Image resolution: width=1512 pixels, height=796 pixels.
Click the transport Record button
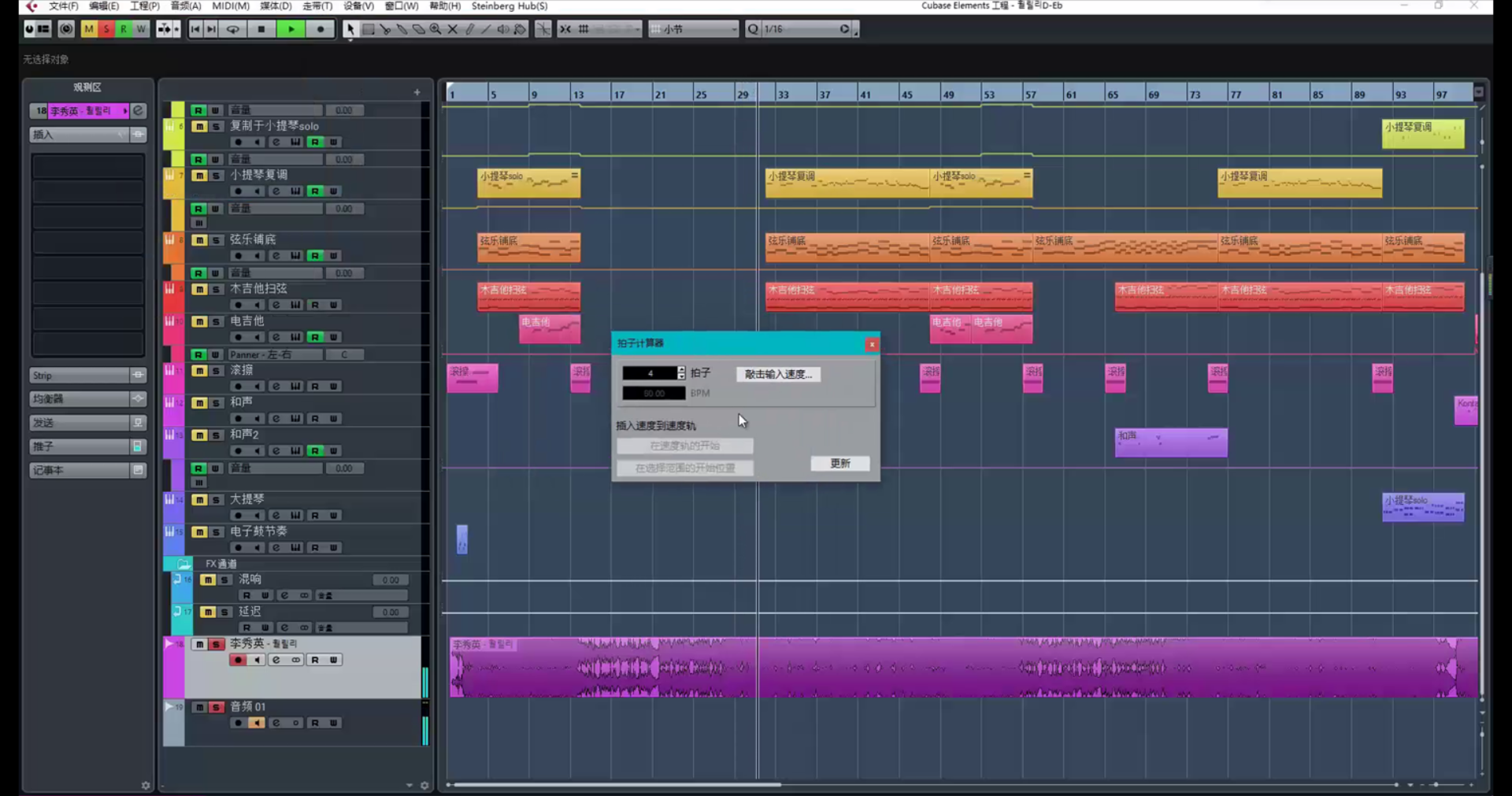[x=321, y=29]
